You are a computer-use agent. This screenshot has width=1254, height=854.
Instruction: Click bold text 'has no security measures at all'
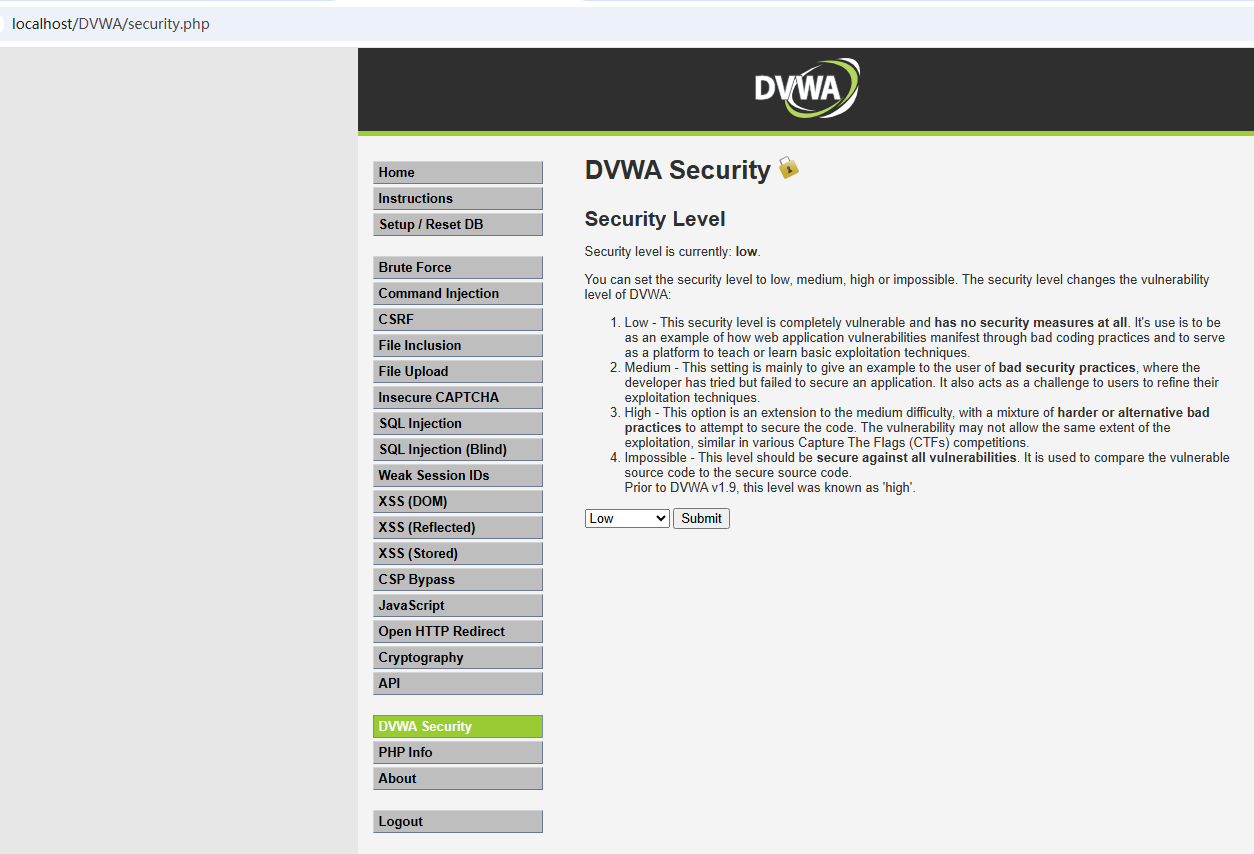point(1030,322)
